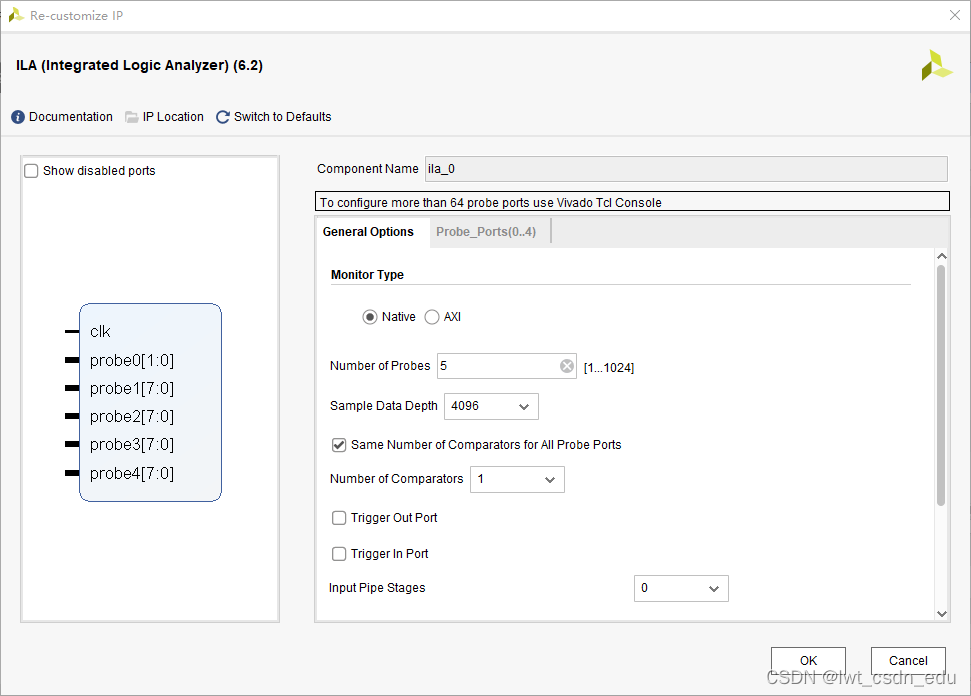
Task: Close the Re-customize IP dialog
Action: click(x=955, y=15)
